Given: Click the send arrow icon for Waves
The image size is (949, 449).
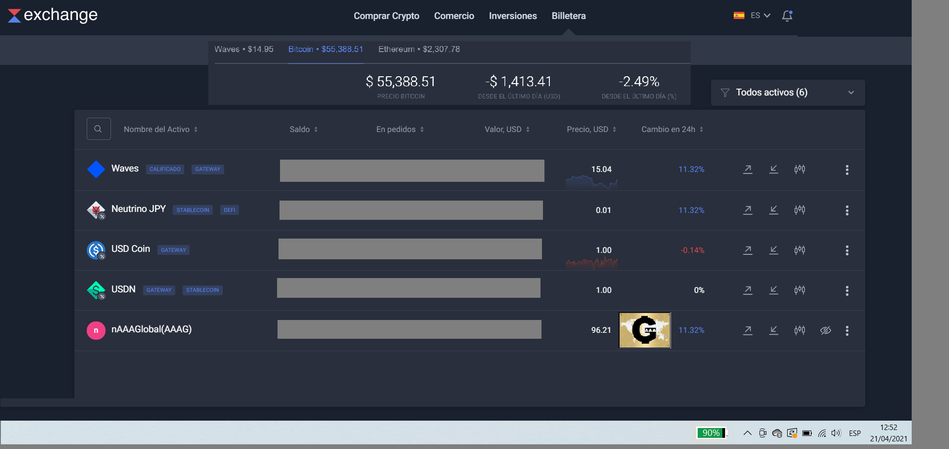Looking at the screenshot, I should (747, 169).
